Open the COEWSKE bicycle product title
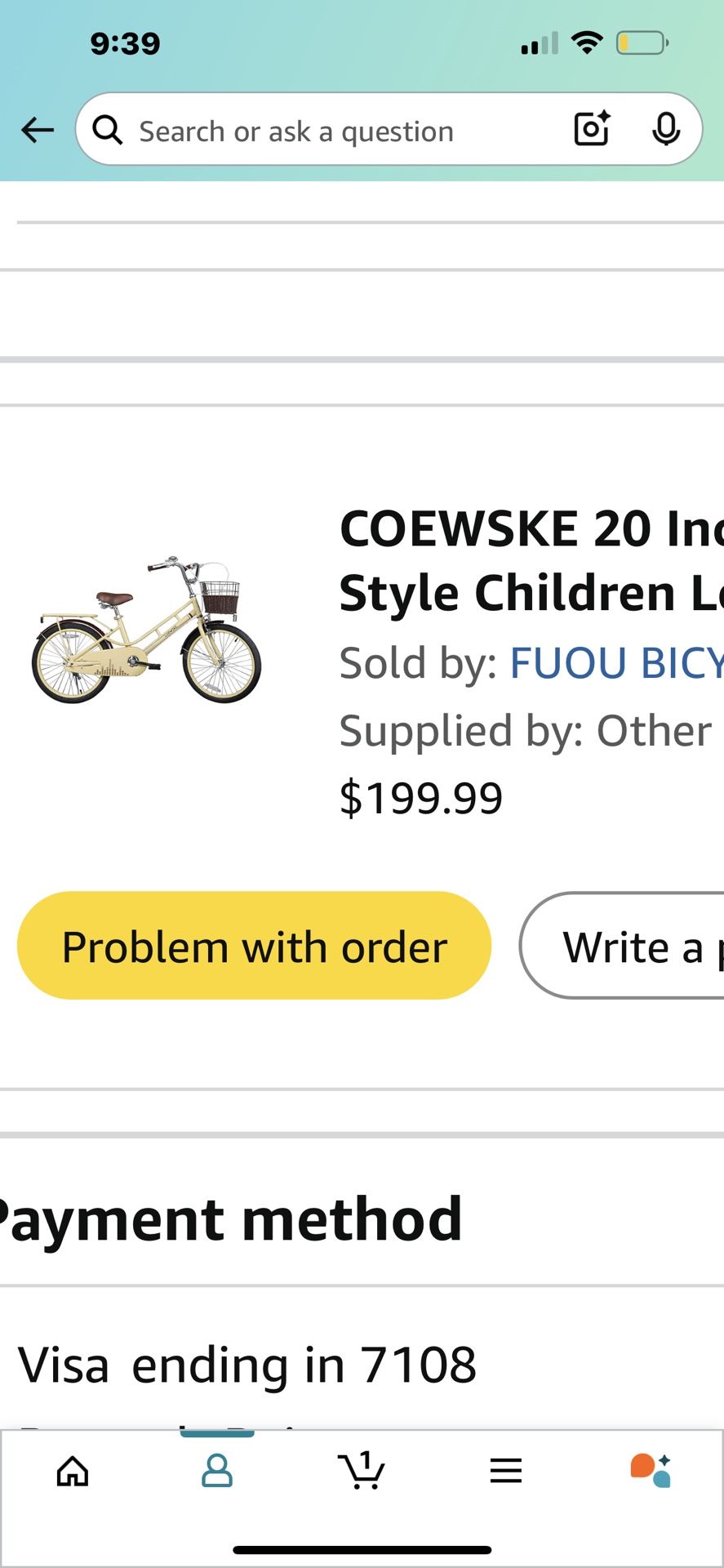Screen dimensions: 724x1568 coord(531,559)
